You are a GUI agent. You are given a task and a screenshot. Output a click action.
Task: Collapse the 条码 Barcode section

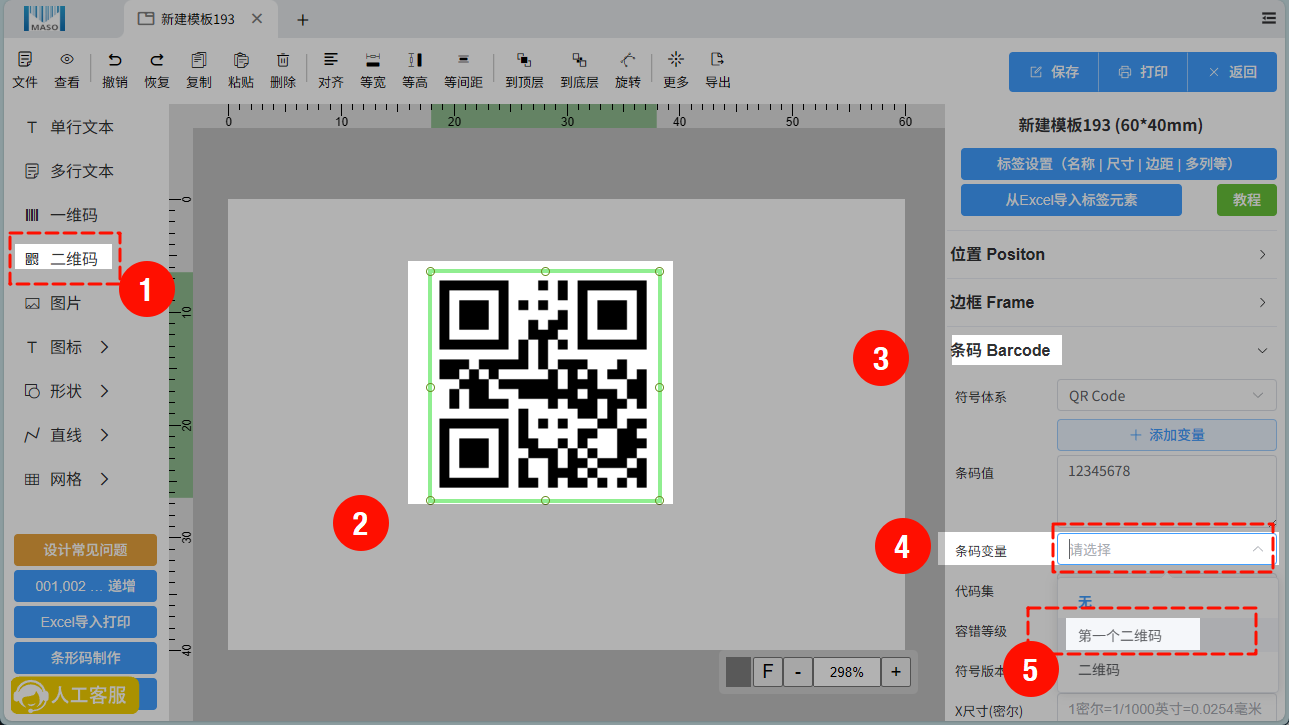pos(1112,350)
